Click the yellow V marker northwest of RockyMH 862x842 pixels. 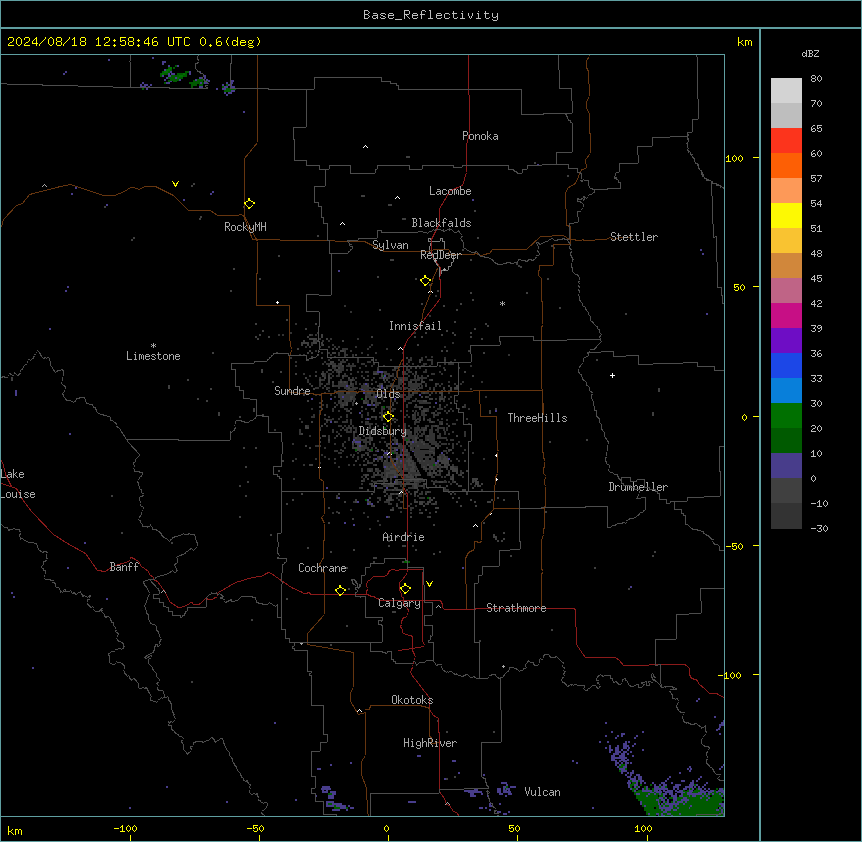click(x=175, y=184)
